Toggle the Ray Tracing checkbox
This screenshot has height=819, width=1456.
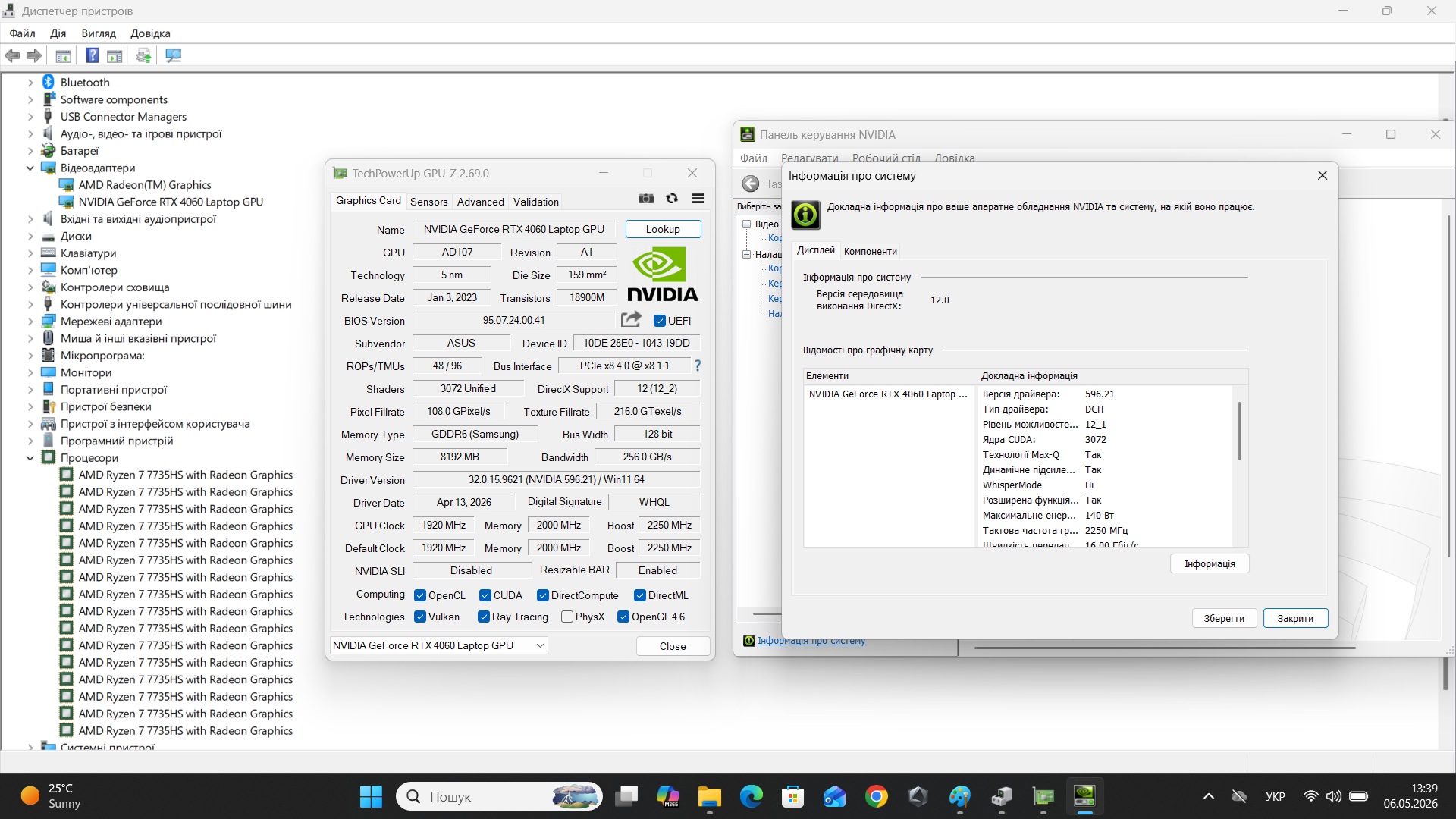pos(484,617)
